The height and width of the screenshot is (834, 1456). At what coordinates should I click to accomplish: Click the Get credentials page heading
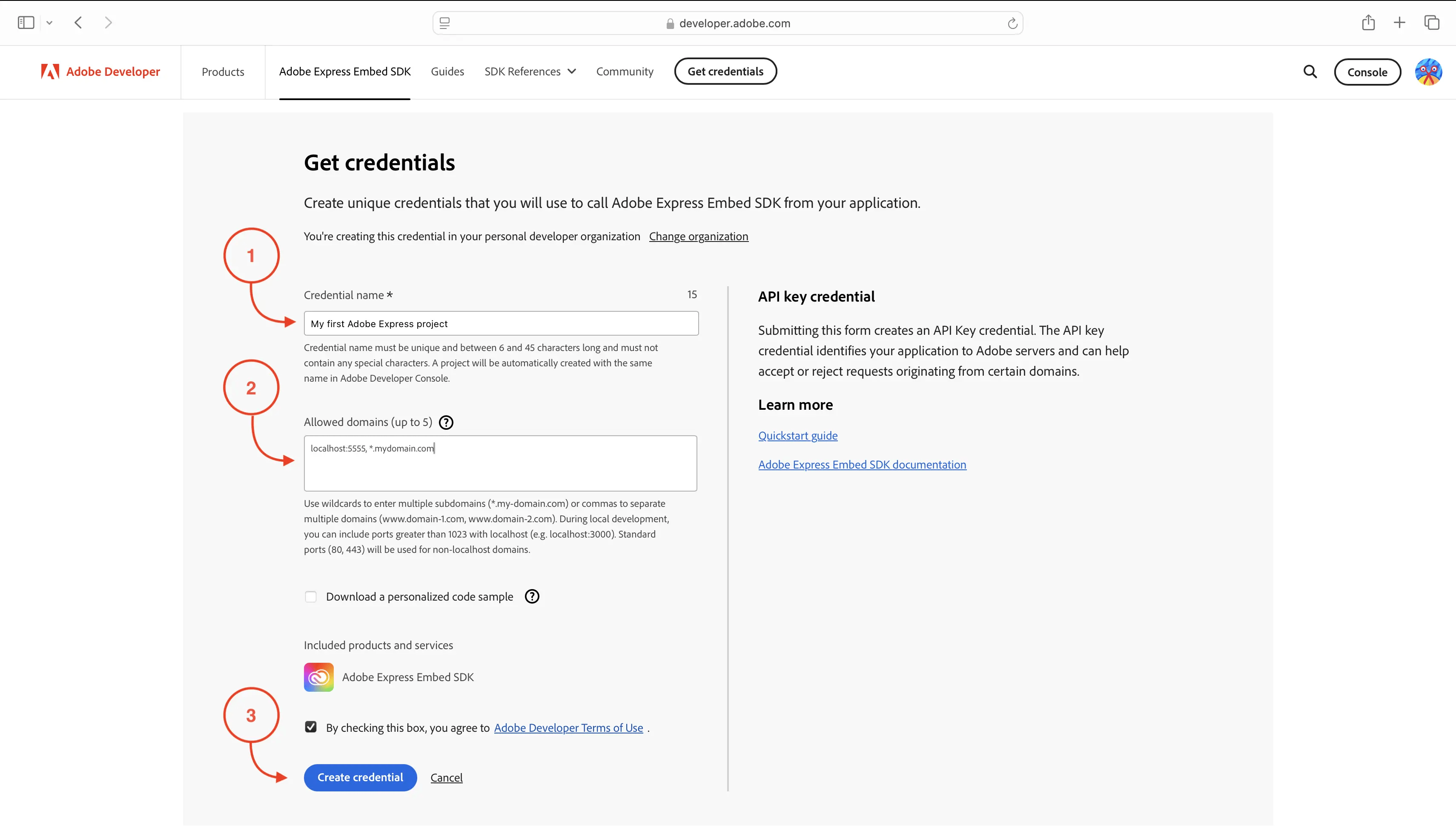click(x=379, y=163)
